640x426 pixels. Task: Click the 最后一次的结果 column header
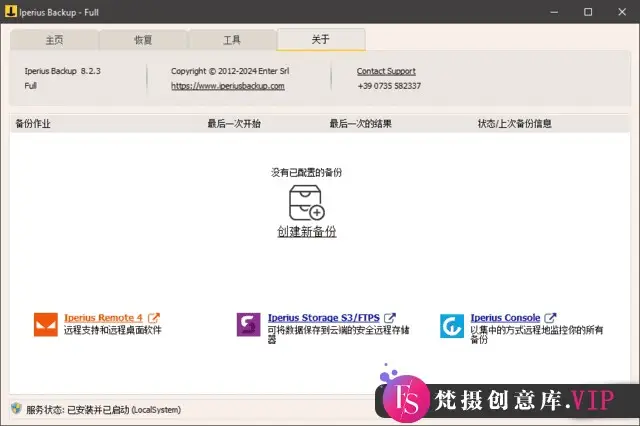360,124
